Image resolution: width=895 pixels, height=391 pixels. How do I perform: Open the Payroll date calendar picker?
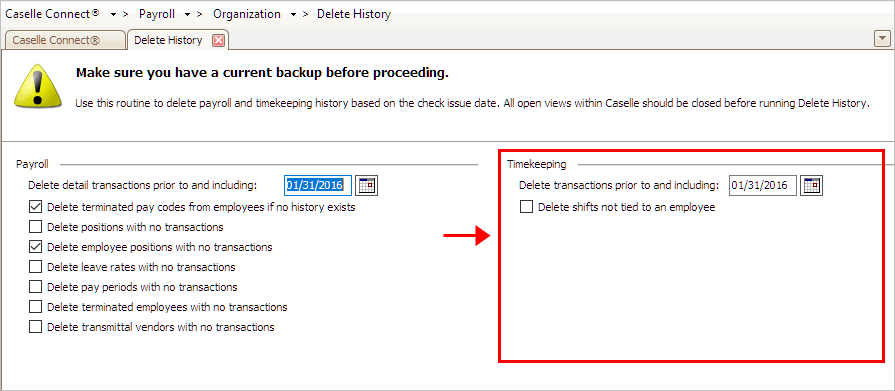click(x=367, y=186)
